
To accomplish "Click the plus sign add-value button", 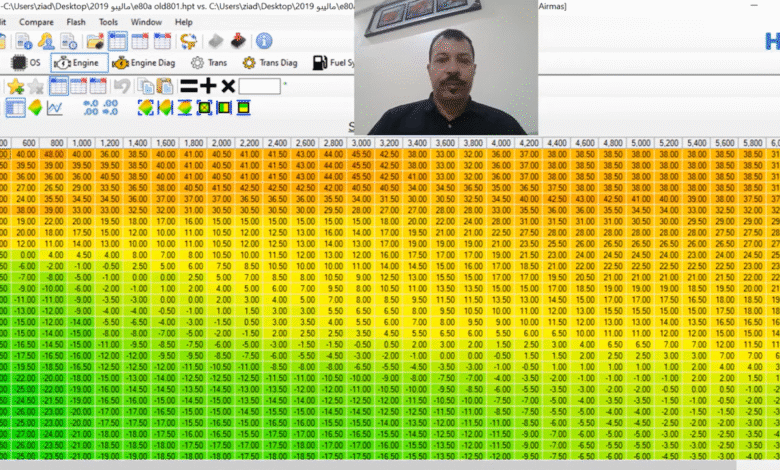I will point(208,86).
